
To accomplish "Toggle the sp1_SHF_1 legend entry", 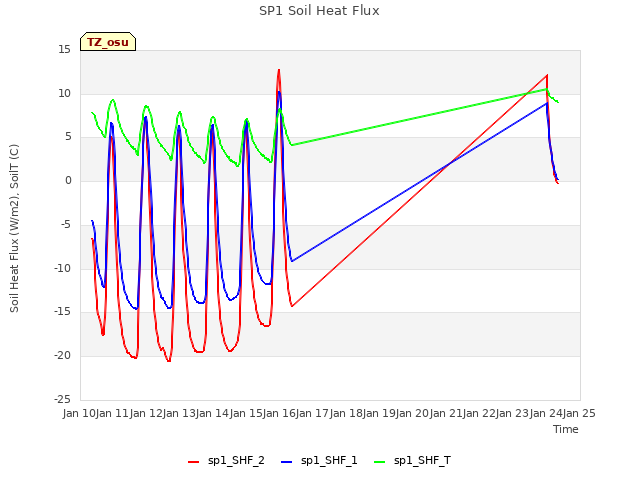I will click(x=319, y=461).
